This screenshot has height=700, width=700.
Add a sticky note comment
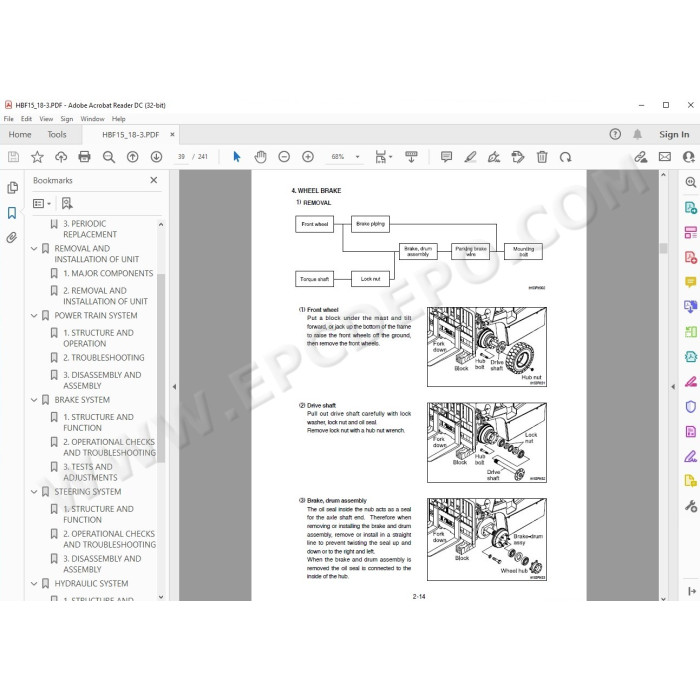(446, 157)
